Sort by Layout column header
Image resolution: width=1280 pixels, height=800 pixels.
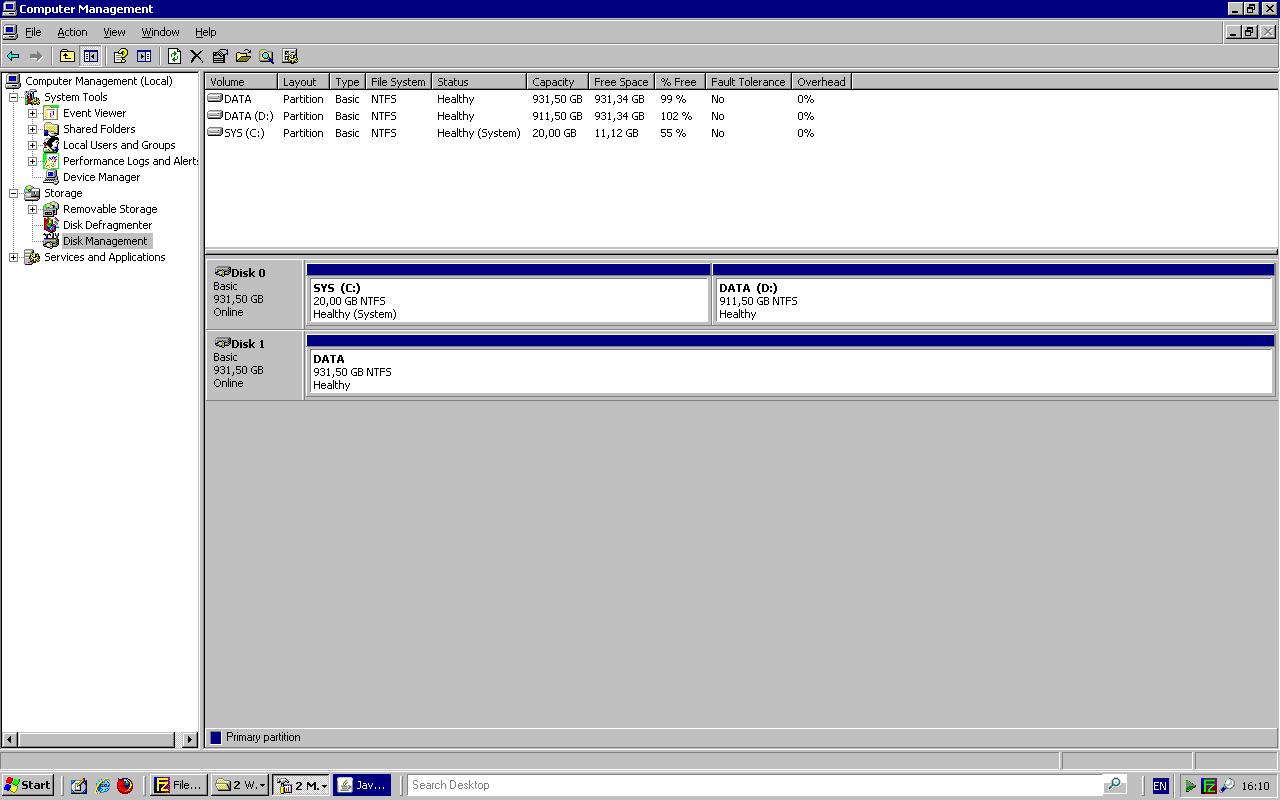pos(303,82)
